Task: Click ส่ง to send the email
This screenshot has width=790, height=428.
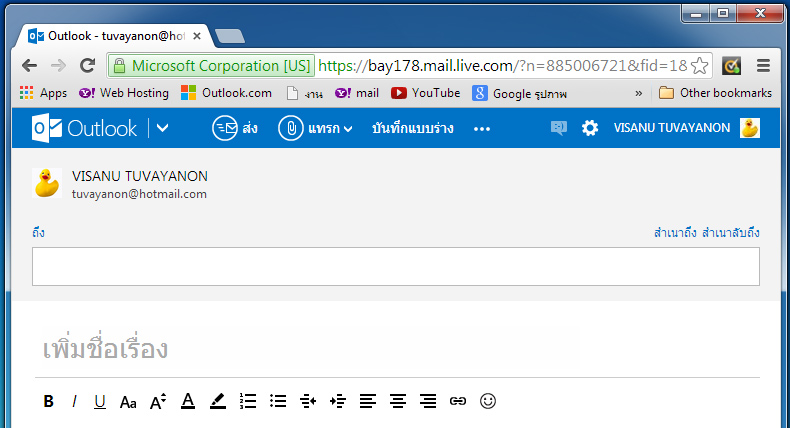Action: [x=235, y=128]
